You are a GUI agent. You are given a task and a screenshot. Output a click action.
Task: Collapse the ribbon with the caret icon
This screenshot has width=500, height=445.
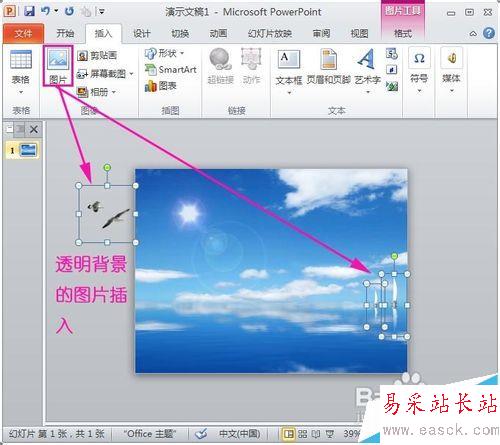click(473, 33)
